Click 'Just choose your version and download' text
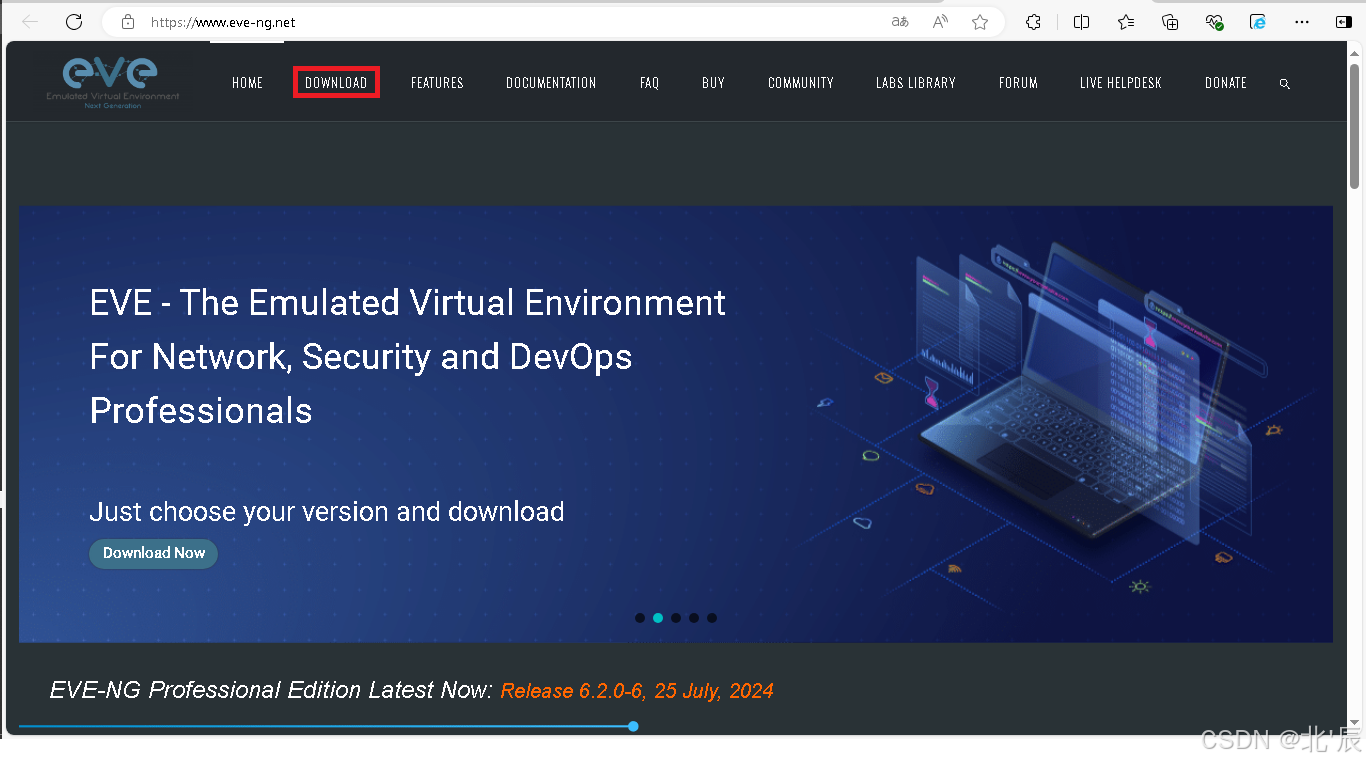 coord(327,512)
